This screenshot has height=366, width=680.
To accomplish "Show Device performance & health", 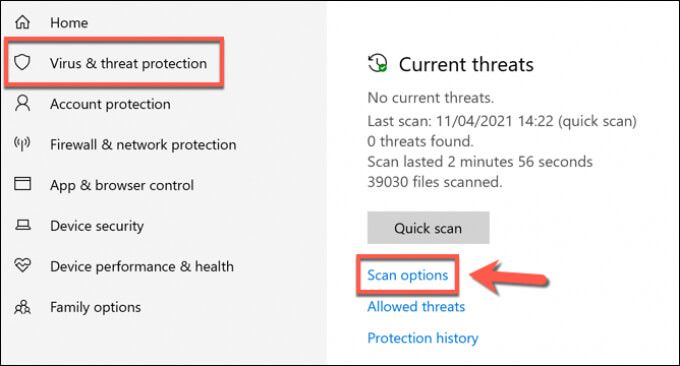I will click(142, 266).
